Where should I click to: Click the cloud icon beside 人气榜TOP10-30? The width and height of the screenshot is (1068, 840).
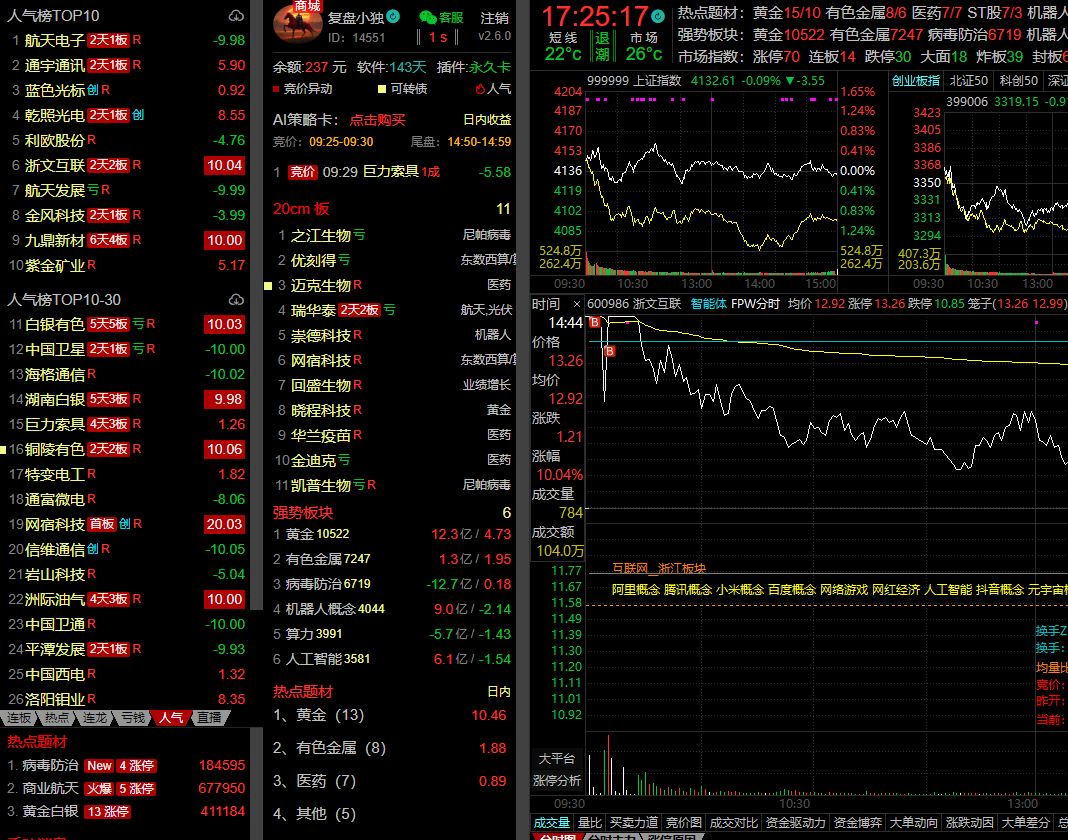(x=236, y=299)
